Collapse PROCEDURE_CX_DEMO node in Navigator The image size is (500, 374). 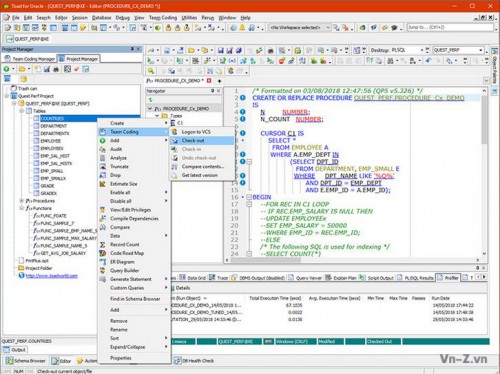pyautogui.click(x=150, y=109)
